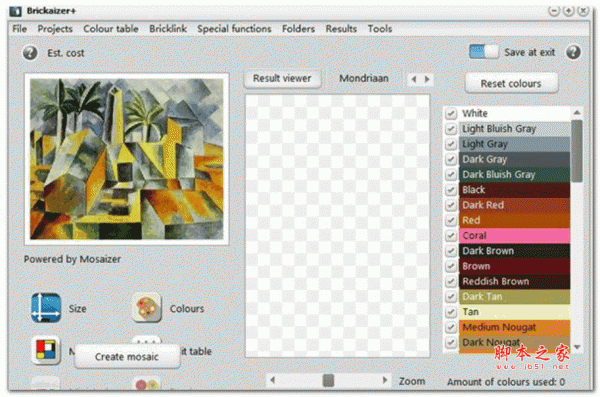Click previous style arrow next to Mondriaan
The height and width of the screenshot is (397, 600).
414,79
